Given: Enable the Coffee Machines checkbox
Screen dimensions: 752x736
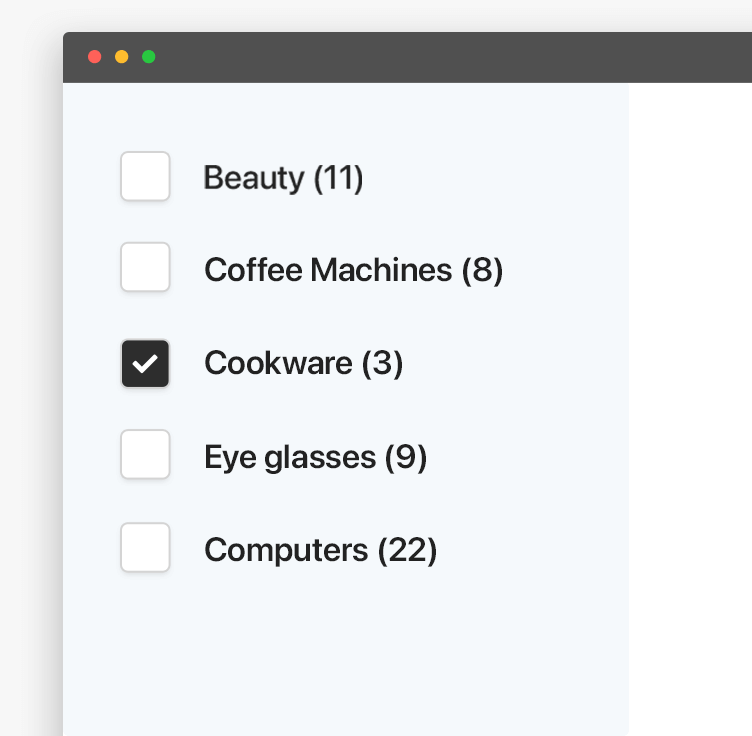Looking at the screenshot, I should point(145,268).
